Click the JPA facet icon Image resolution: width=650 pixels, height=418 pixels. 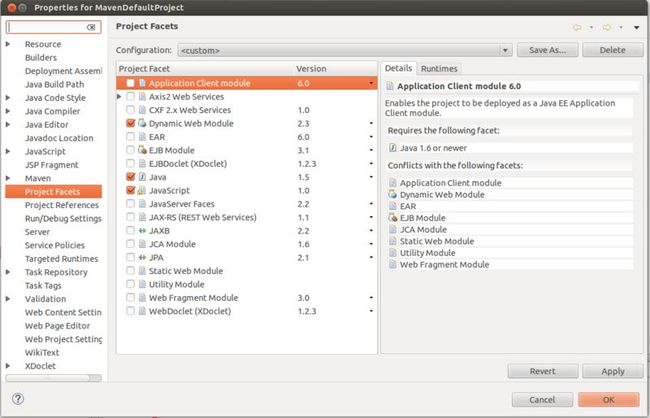click(x=142, y=258)
